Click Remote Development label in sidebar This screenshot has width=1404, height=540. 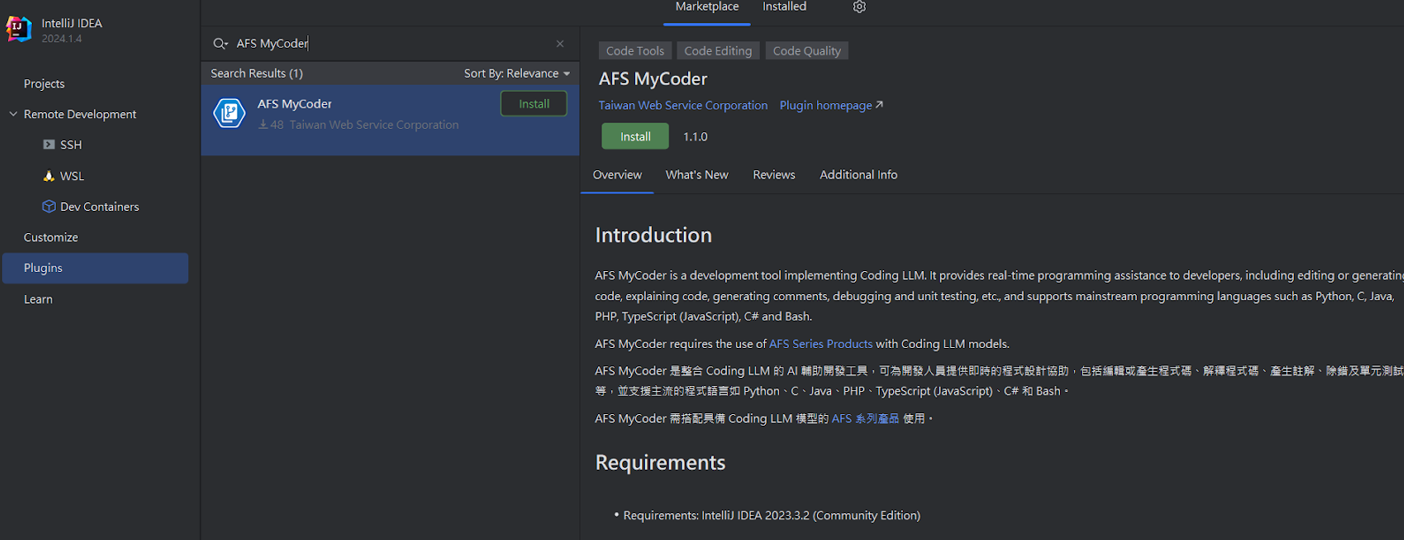tap(80, 114)
